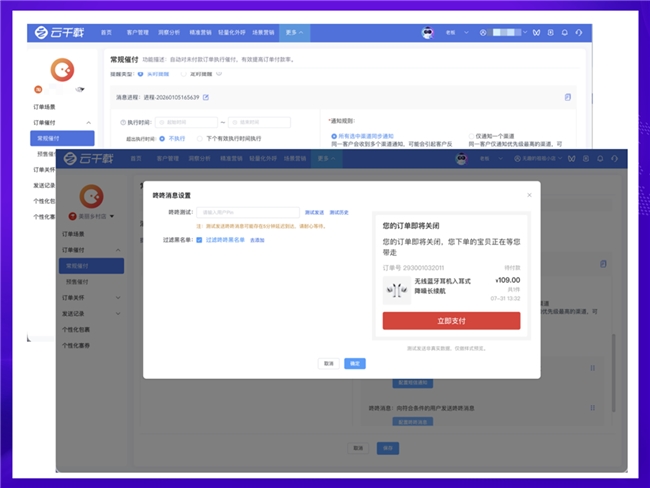The image size is (650, 488).
Task: Select the 不执行 radio option
Action: 162,138
